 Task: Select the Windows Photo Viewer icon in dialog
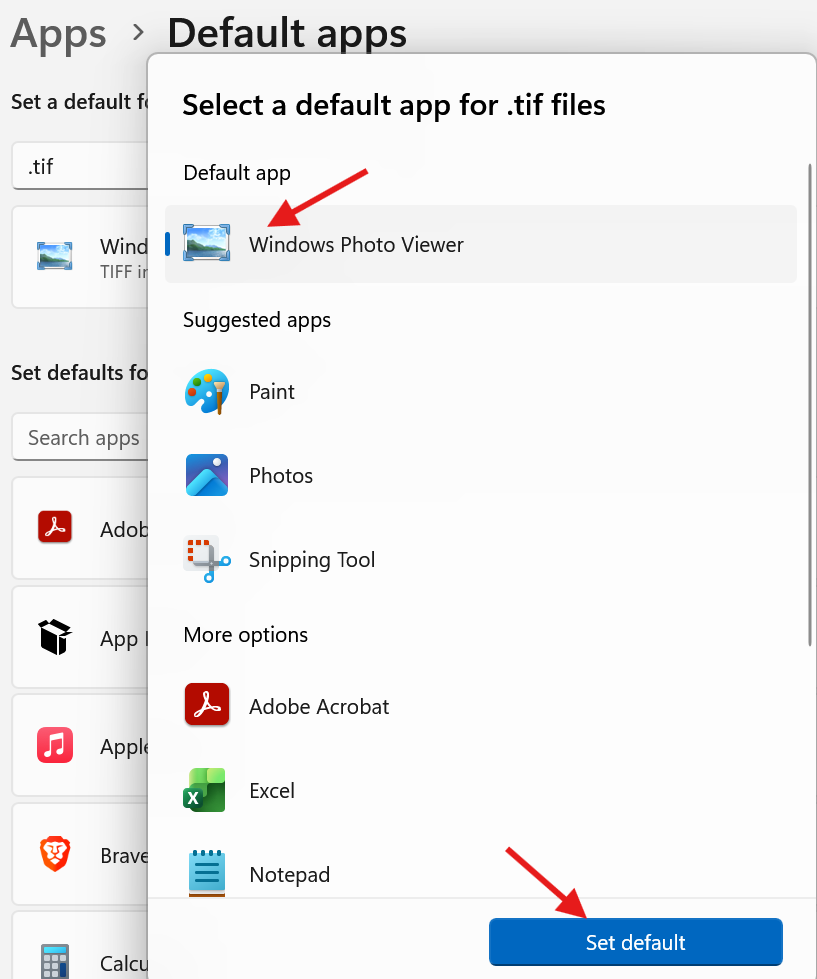(207, 244)
